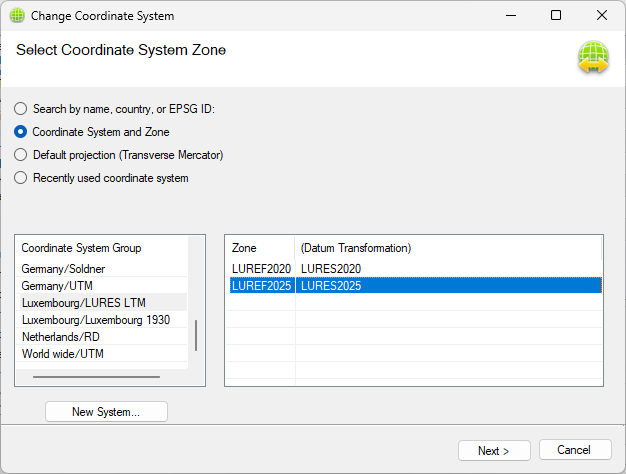Viewport: 626px width, 474px height.
Task: Pick Luxembourg/LURES LTM group
Action: (x=102, y=303)
